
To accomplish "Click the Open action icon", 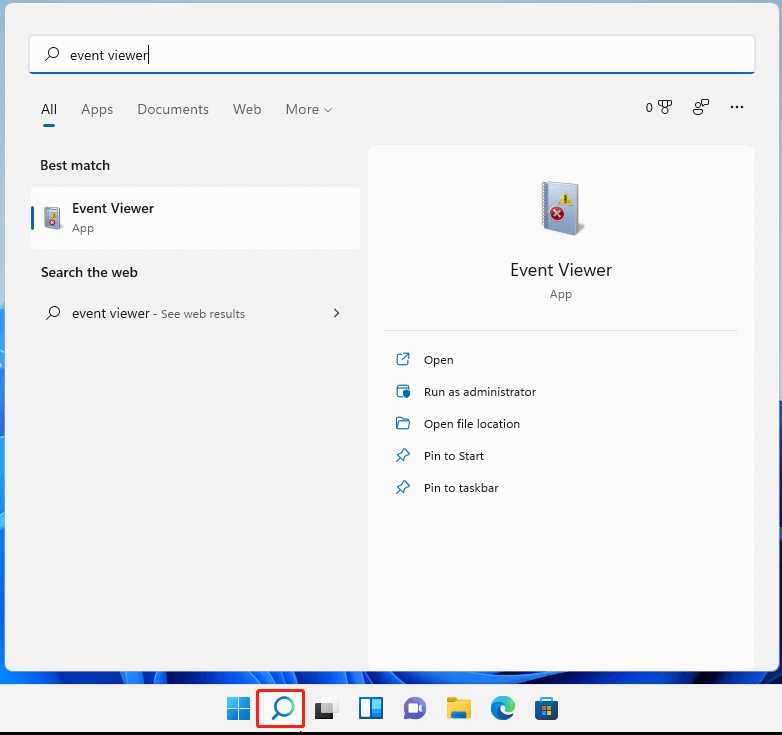I will click(402, 360).
